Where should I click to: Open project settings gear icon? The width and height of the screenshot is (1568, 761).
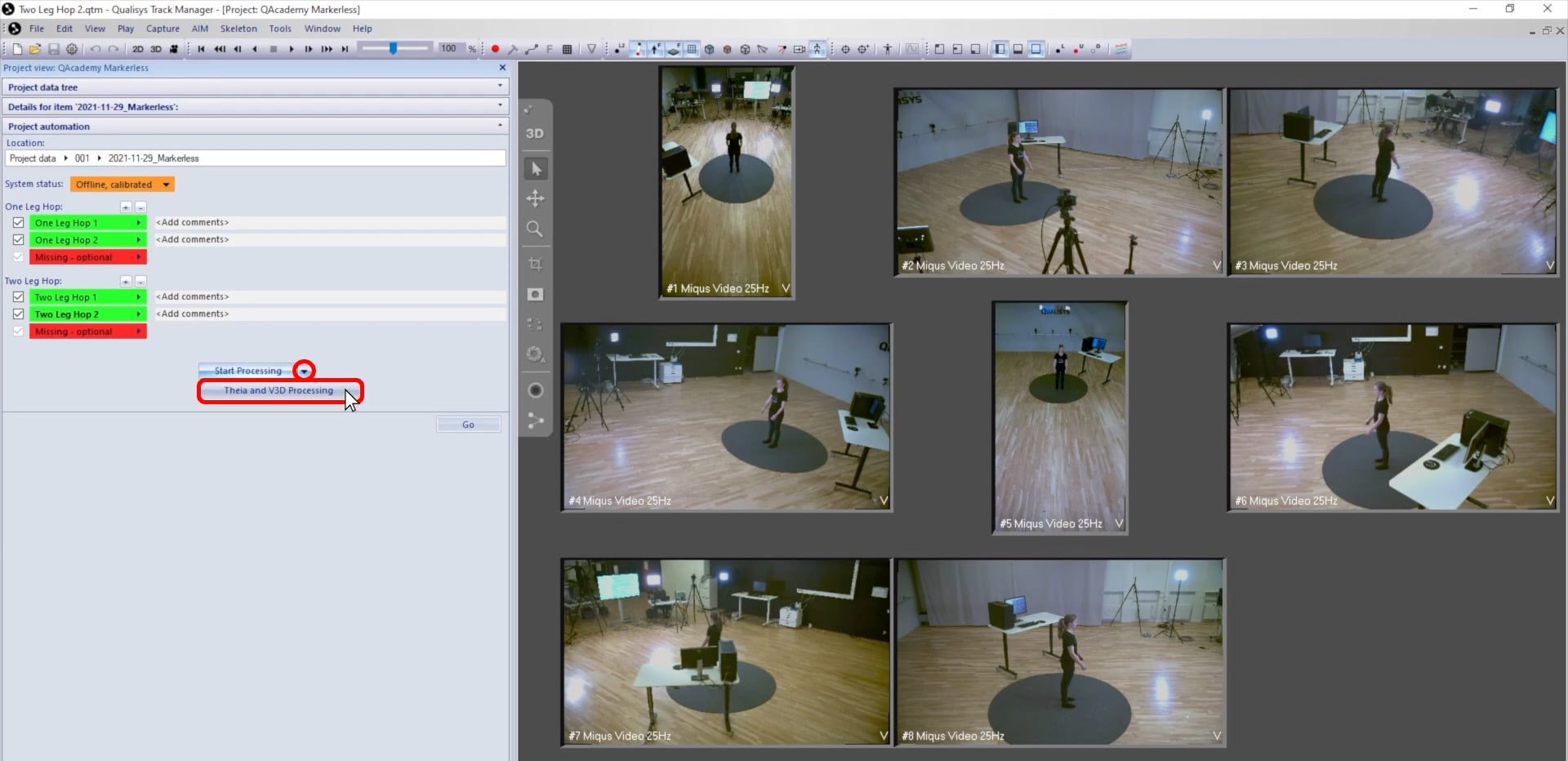click(72, 49)
